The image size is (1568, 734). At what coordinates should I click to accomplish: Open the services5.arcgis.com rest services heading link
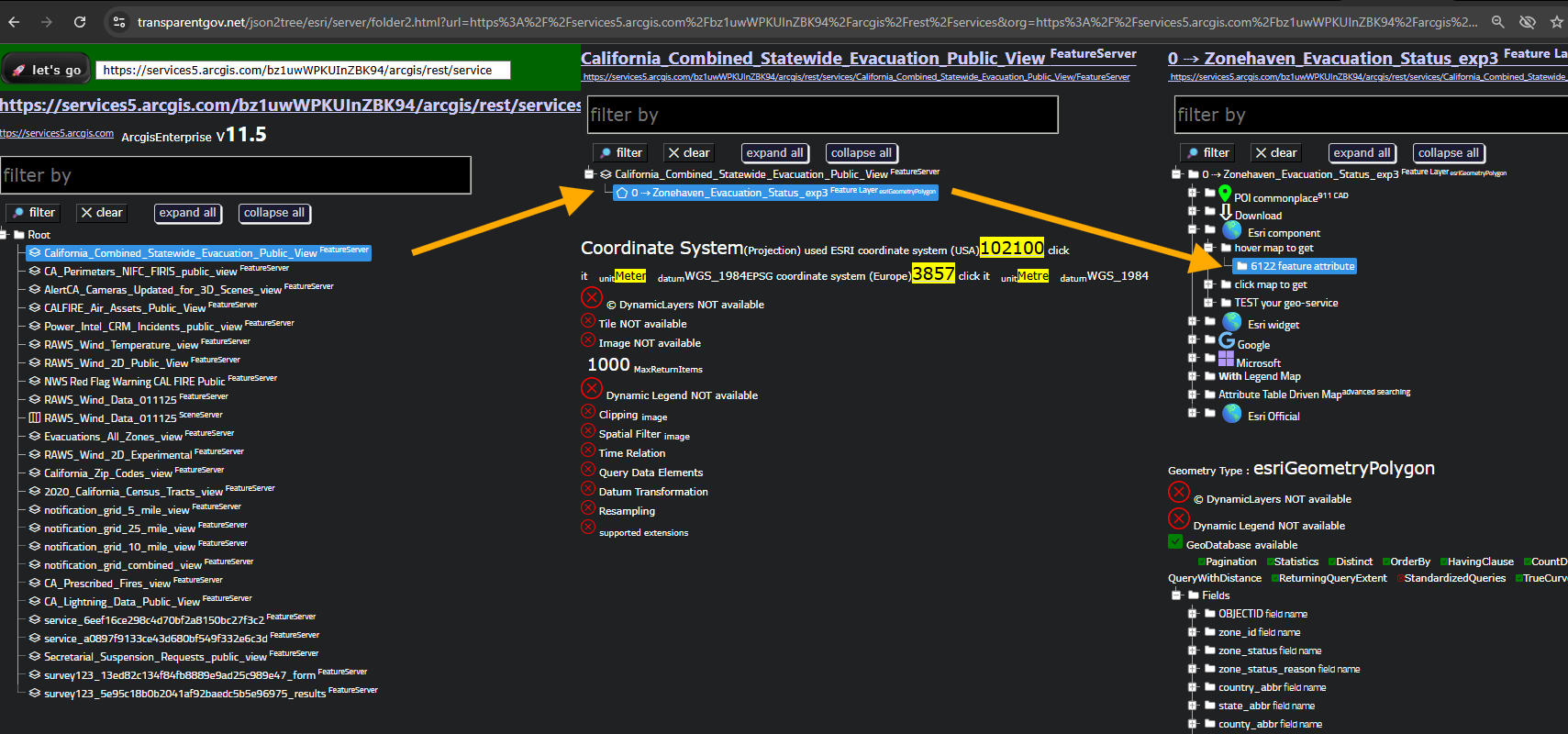(x=290, y=106)
